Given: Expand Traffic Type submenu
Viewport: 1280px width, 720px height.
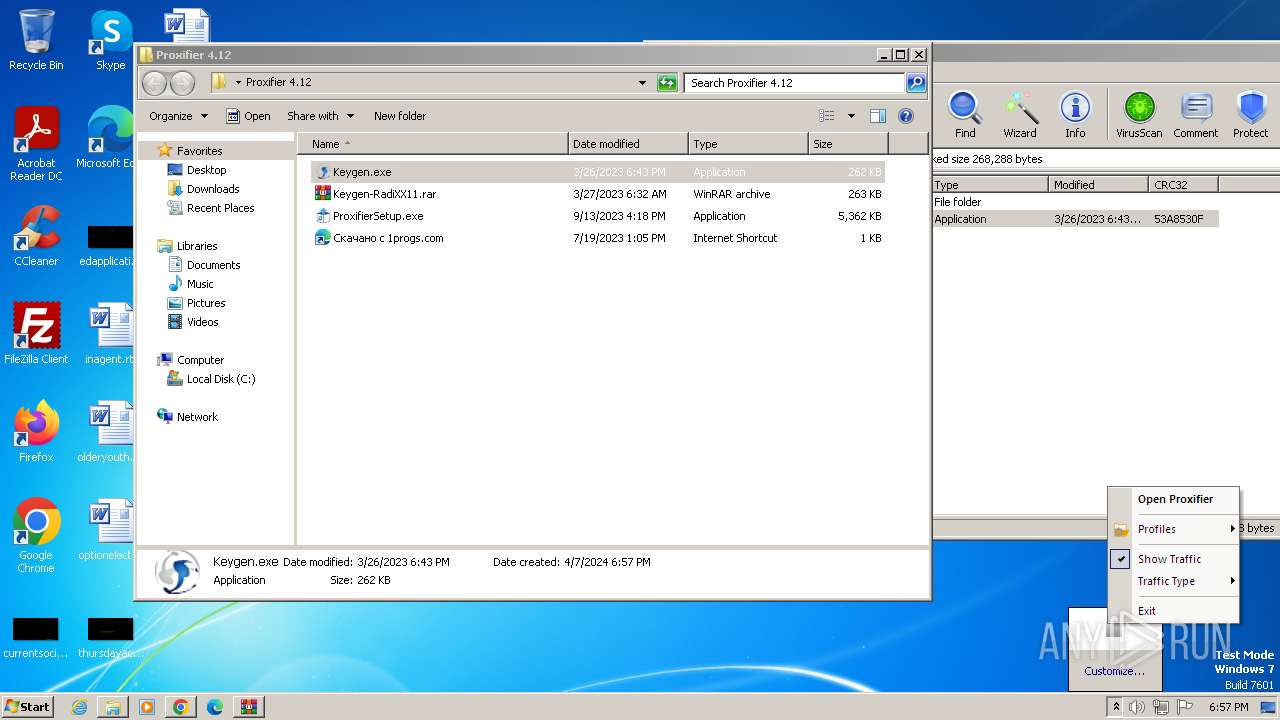Looking at the screenshot, I should [x=1173, y=581].
